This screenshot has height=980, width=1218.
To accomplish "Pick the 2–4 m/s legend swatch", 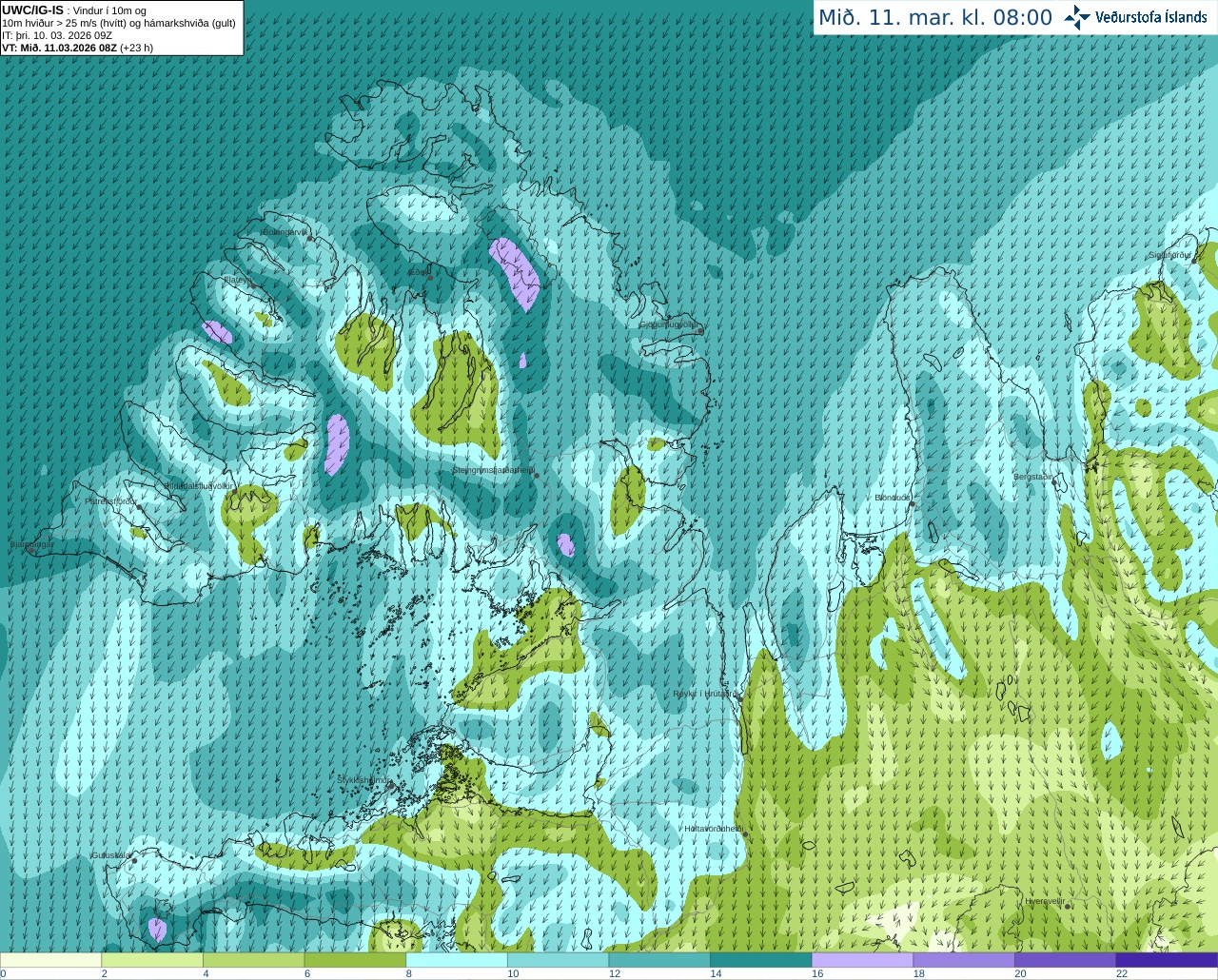I will coord(152,960).
